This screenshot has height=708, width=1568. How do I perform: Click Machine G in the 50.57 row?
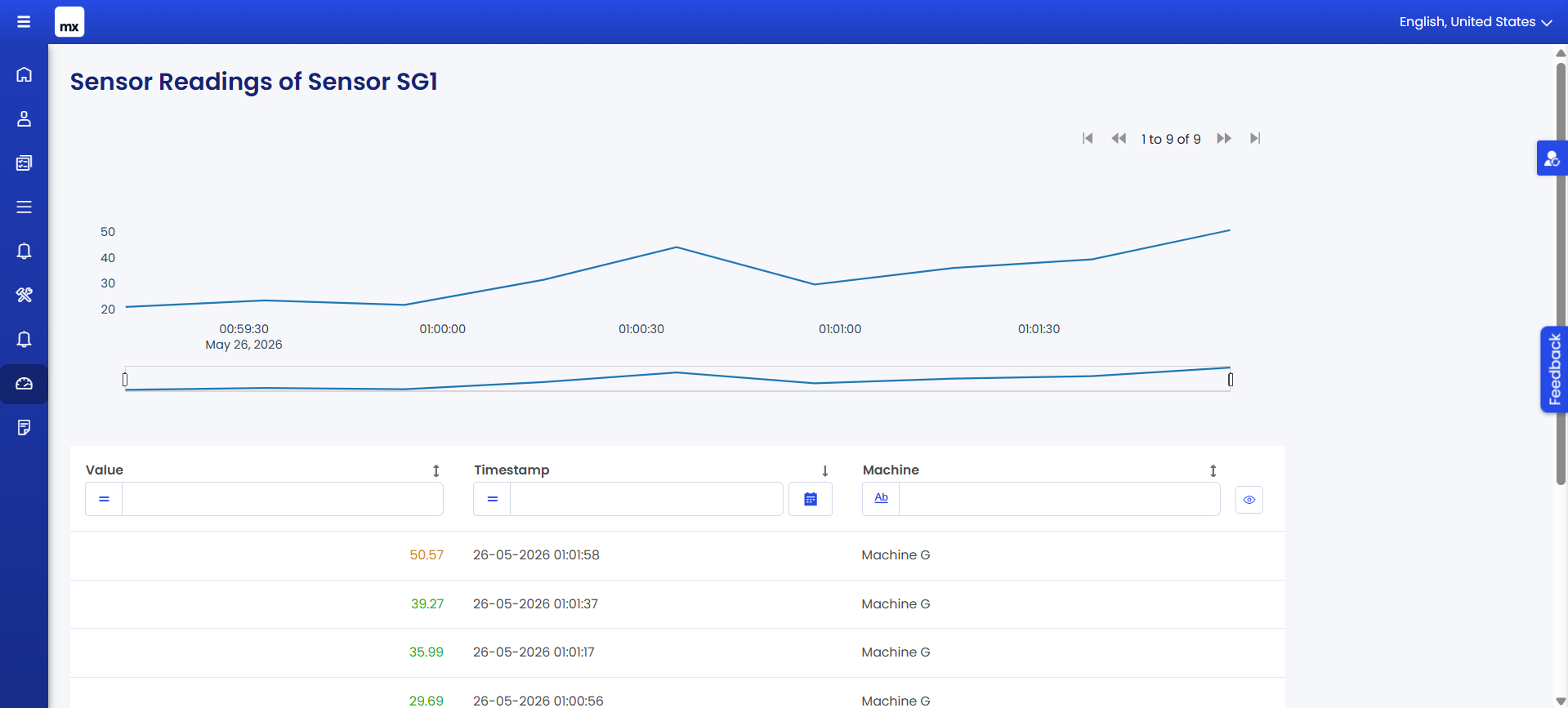896,555
